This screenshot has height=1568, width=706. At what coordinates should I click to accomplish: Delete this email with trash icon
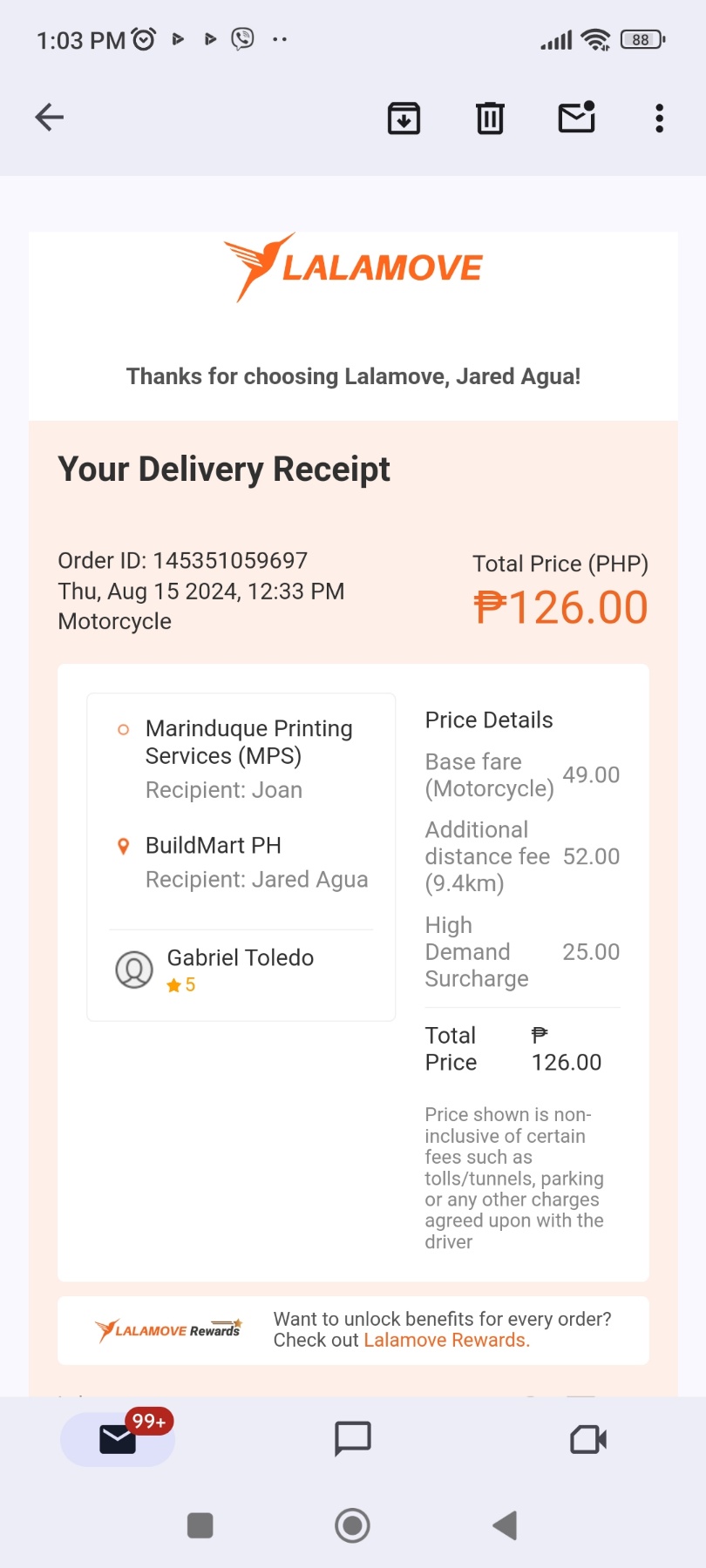click(490, 118)
